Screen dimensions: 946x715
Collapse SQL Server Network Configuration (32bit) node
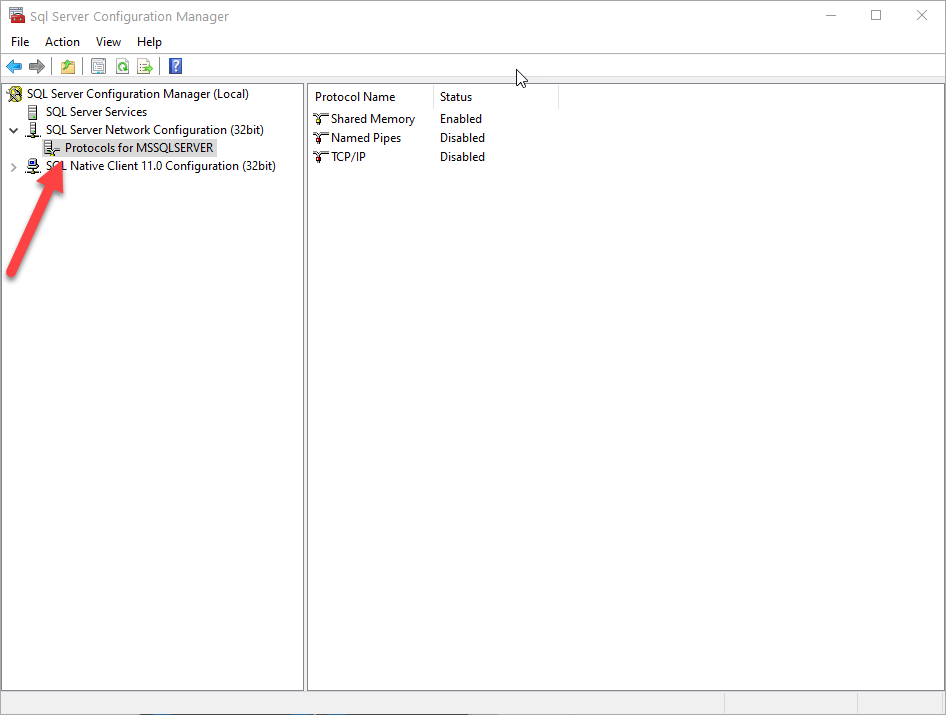click(x=13, y=130)
